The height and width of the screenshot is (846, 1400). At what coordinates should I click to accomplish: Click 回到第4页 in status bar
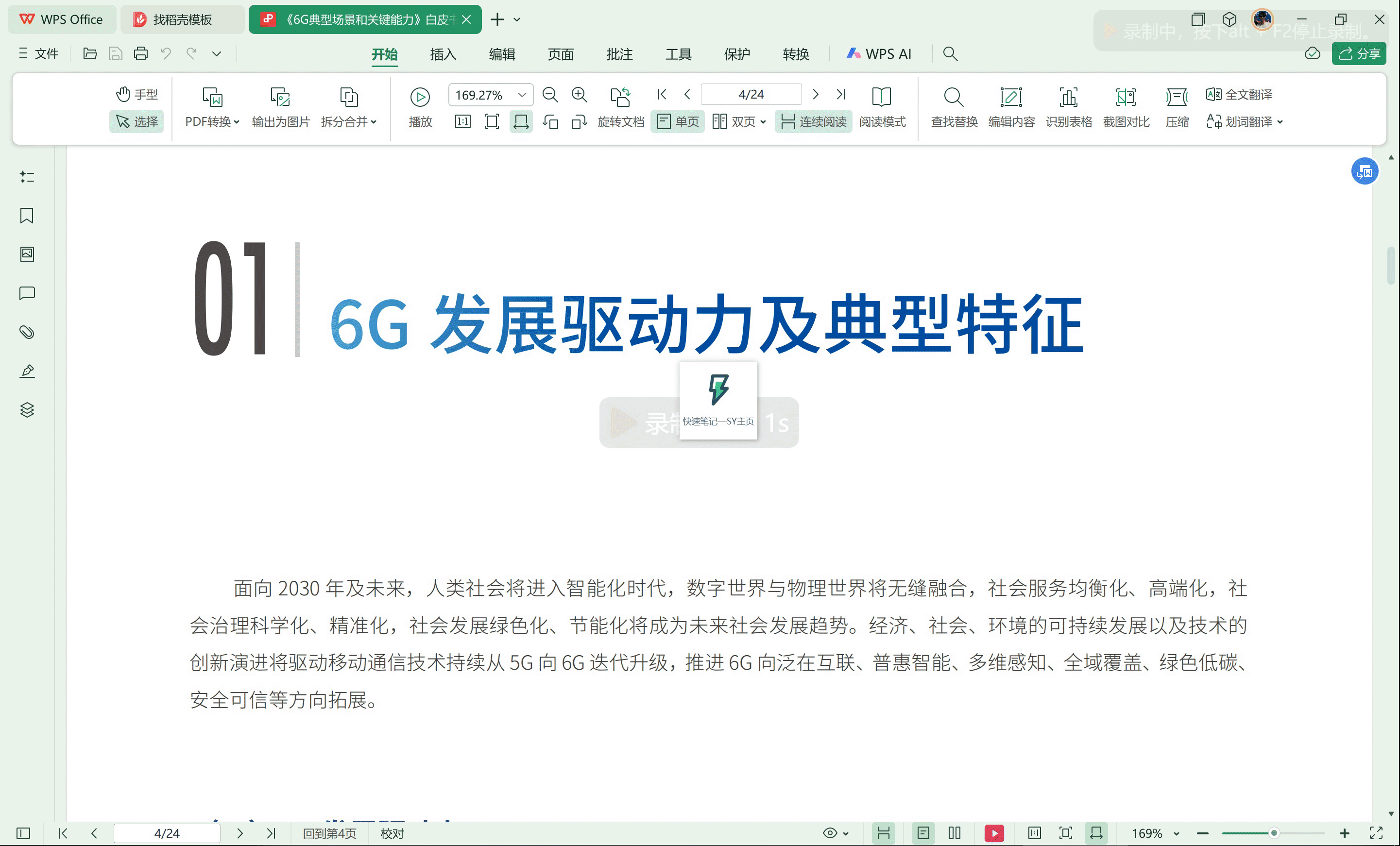(329, 833)
